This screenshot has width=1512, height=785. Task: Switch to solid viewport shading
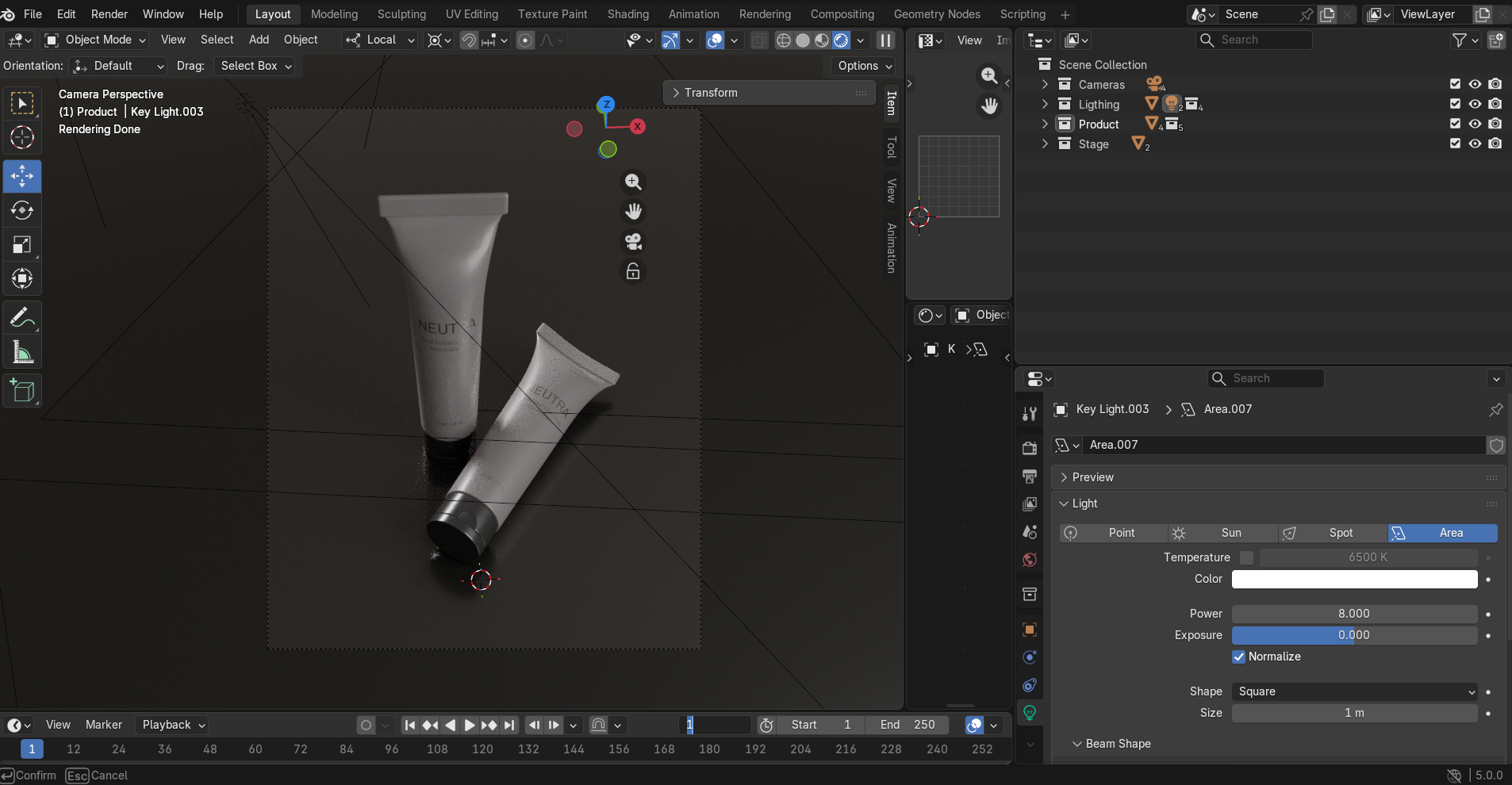tap(803, 40)
